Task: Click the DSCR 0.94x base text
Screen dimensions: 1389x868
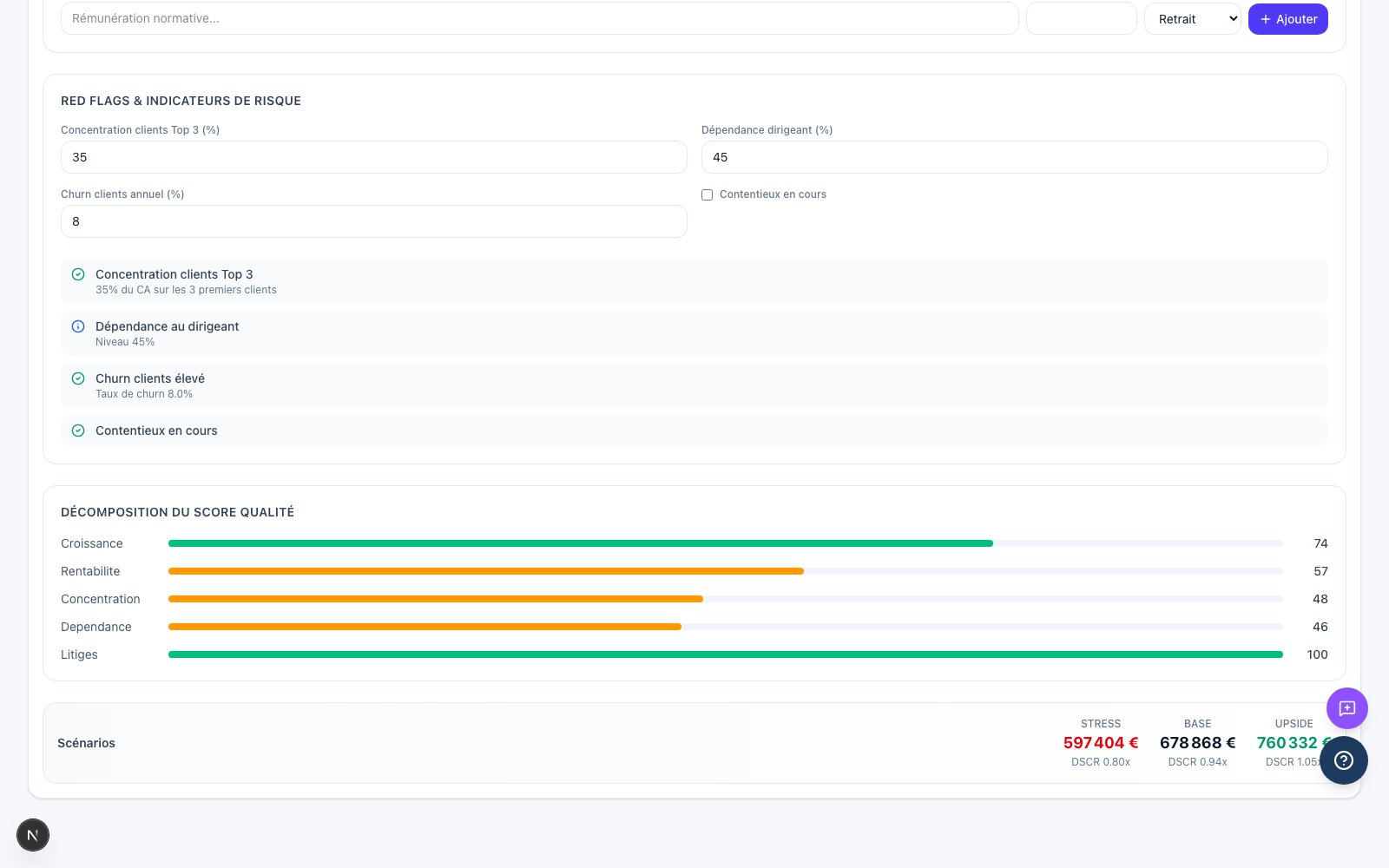Action: [x=1198, y=762]
